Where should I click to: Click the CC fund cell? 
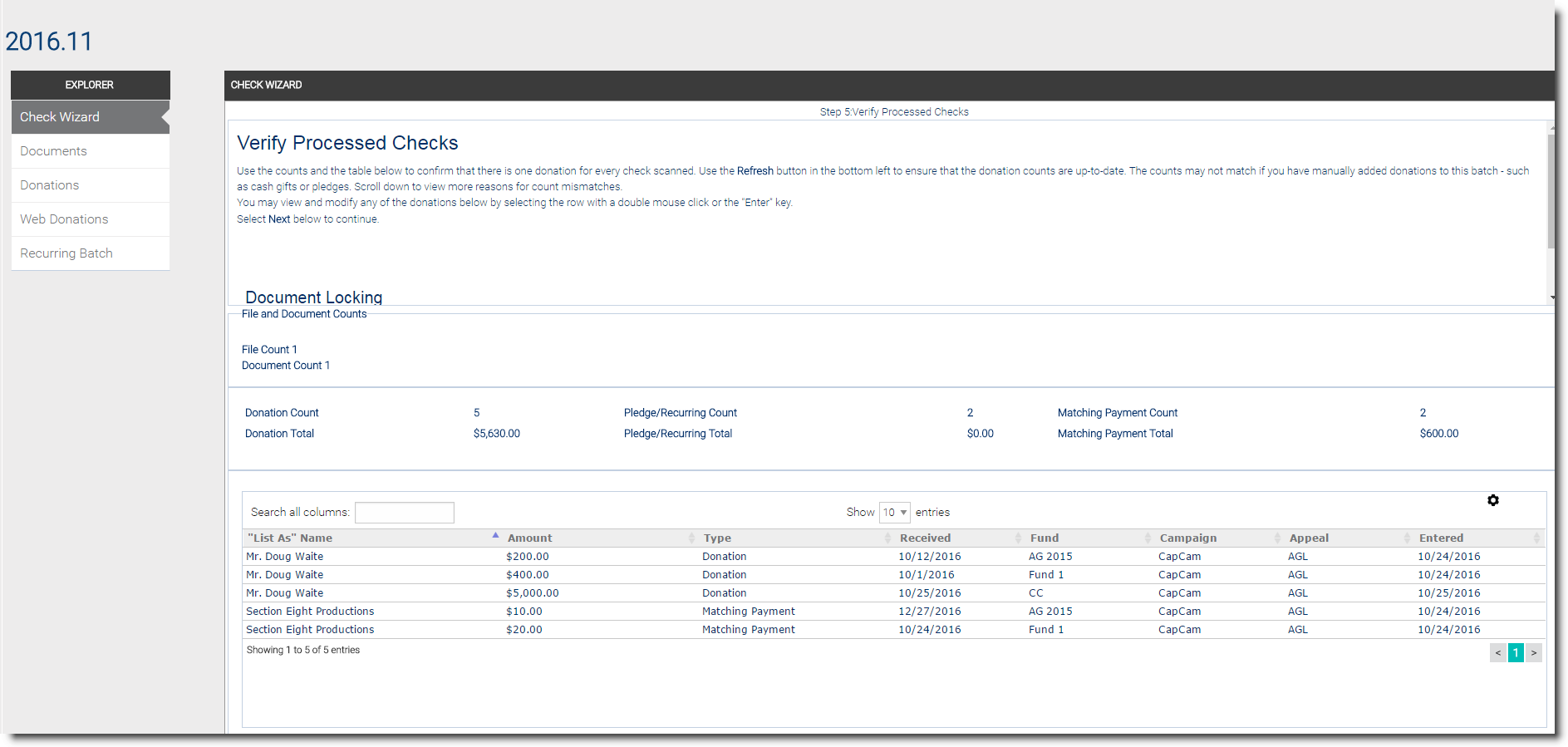coord(1035,593)
